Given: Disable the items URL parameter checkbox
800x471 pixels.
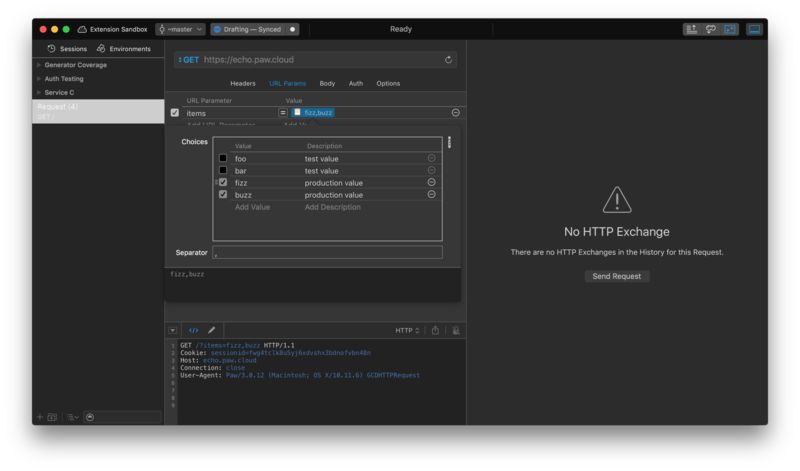Looking at the screenshot, I should point(175,113).
